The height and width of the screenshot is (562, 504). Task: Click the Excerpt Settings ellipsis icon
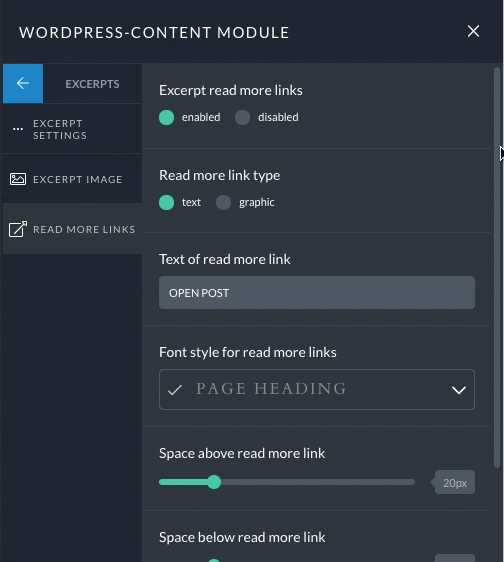click(x=18, y=129)
